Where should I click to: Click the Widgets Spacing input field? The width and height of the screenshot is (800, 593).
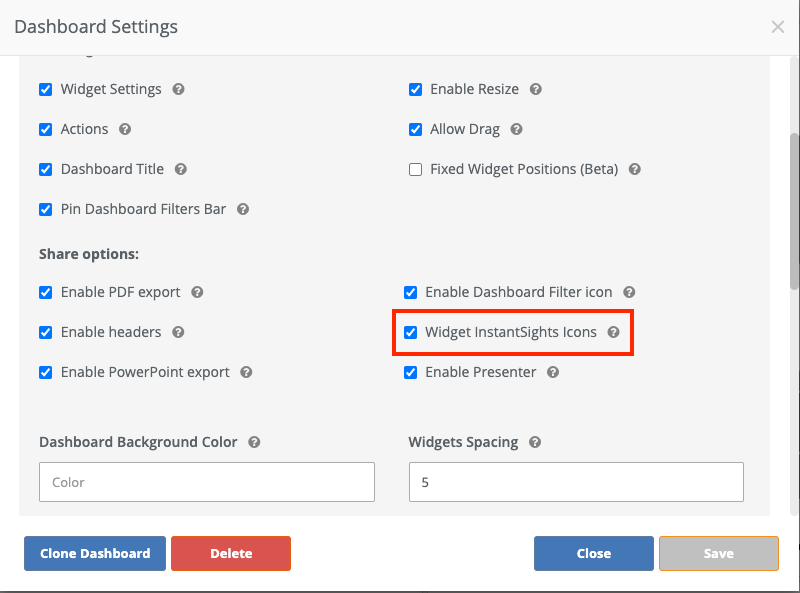click(x=576, y=482)
